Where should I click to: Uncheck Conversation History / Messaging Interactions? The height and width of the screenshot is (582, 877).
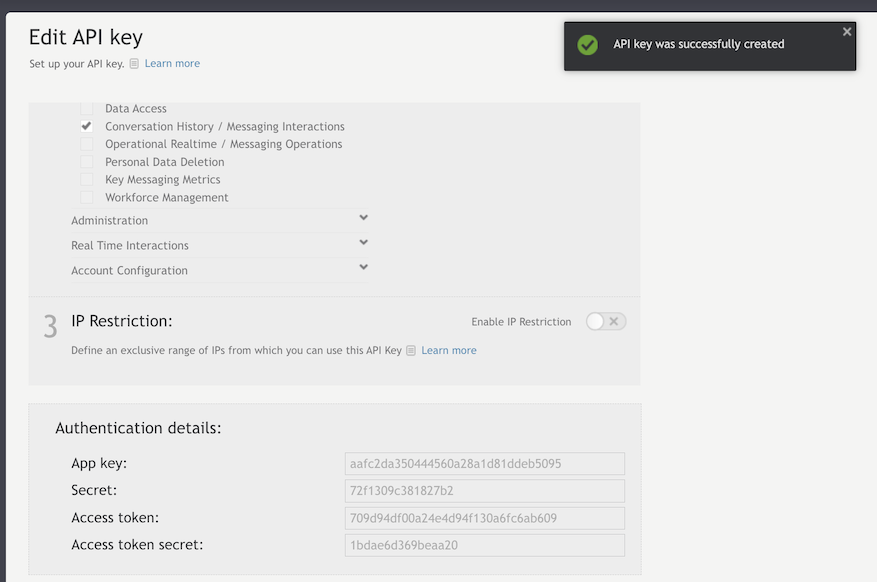[87, 126]
